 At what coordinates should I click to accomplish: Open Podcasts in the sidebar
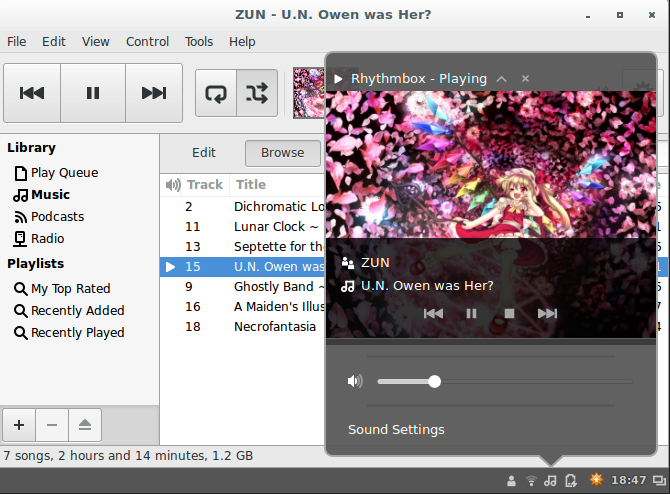point(49,217)
